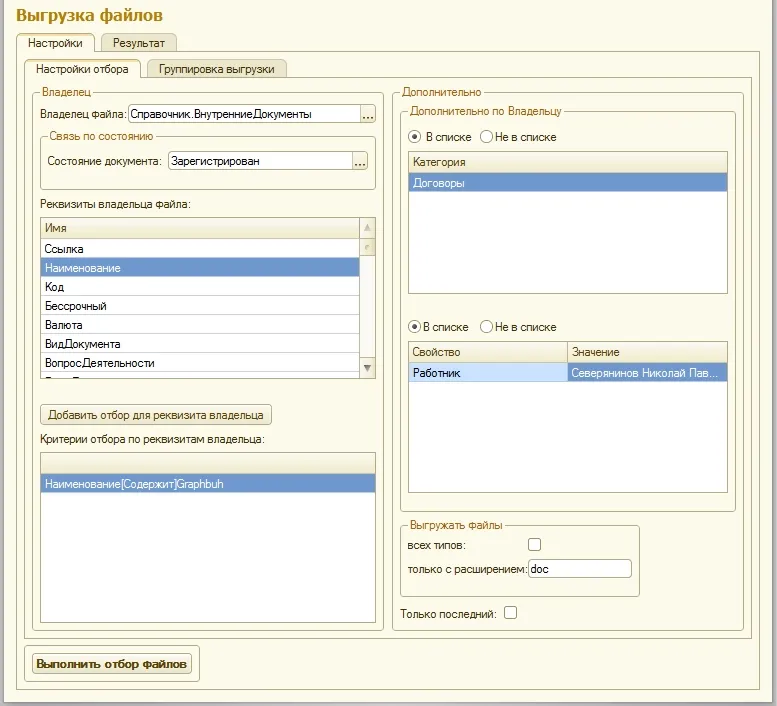Select the Код attribute row
The image size is (777, 706).
click(200, 287)
